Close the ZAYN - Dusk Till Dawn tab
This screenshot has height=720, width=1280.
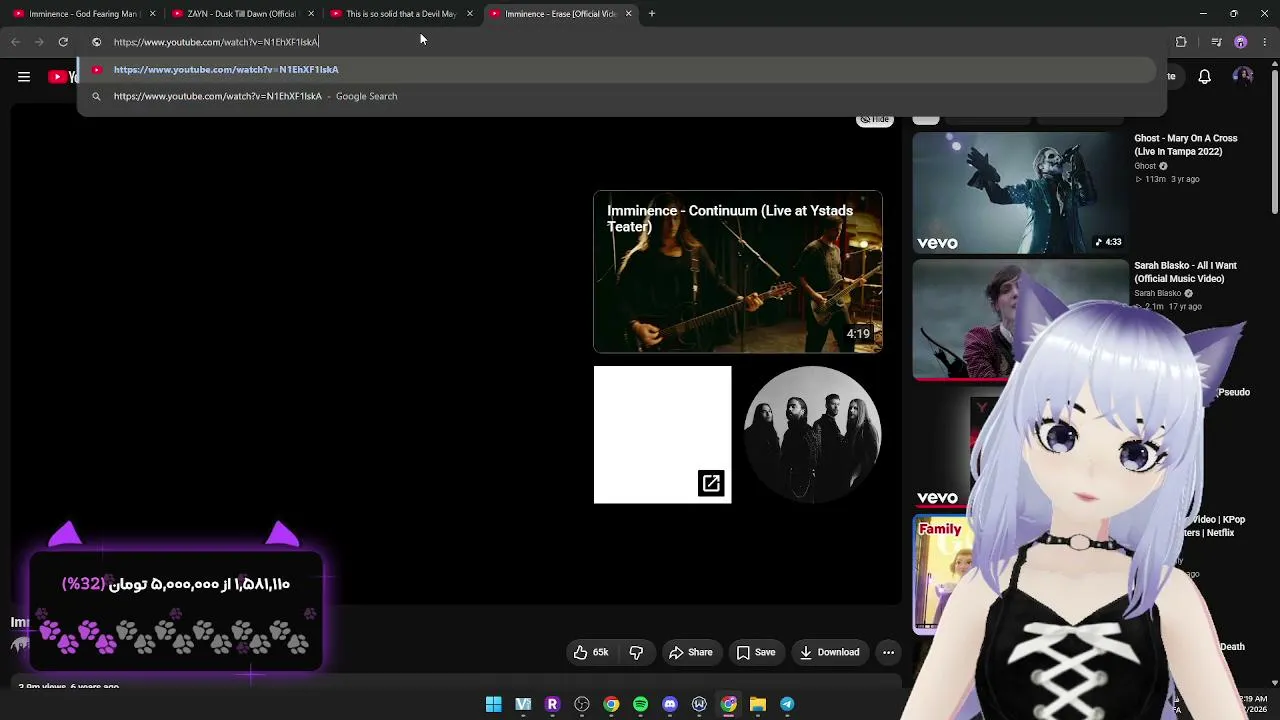(311, 14)
